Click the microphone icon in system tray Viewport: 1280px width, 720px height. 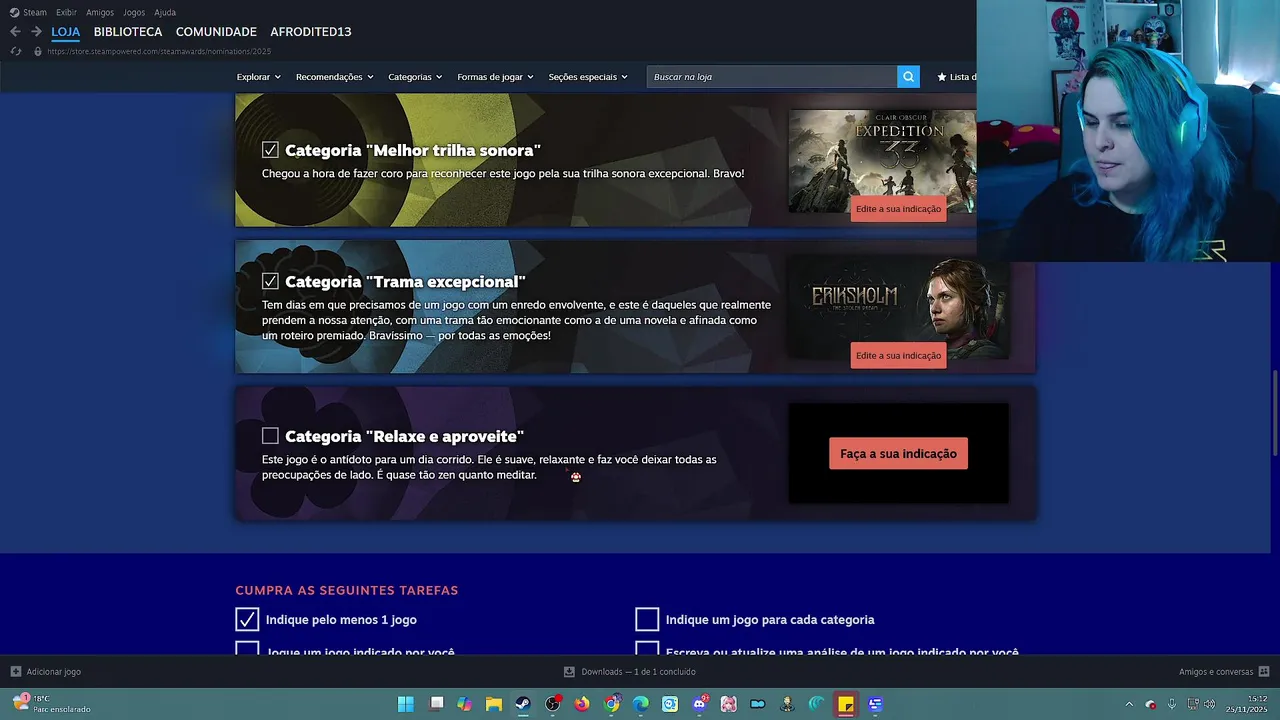coord(1172,704)
